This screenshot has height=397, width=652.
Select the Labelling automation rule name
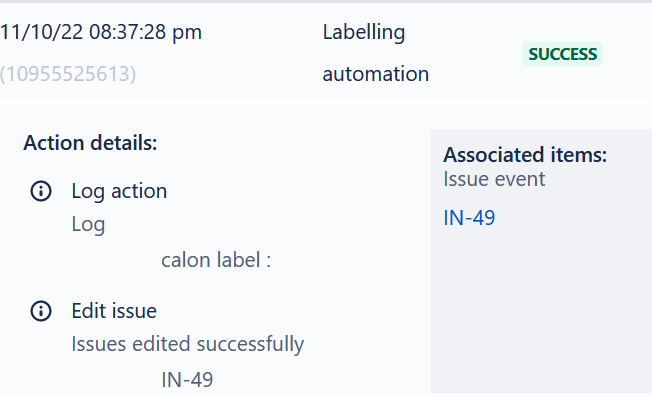tap(375, 53)
